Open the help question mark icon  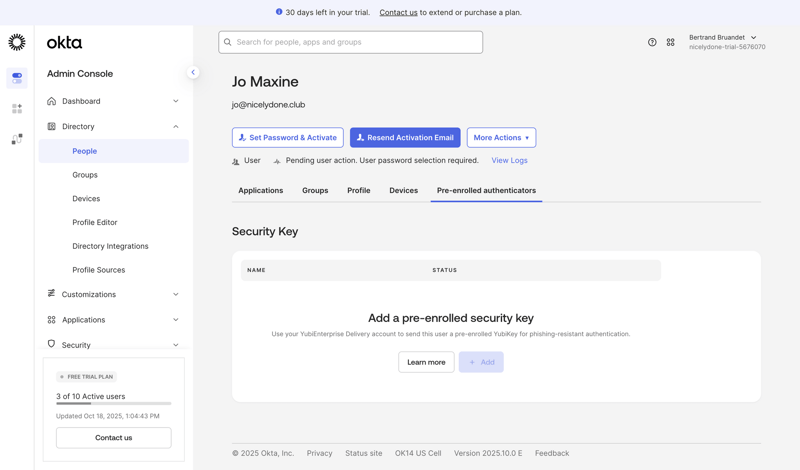point(652,42)
